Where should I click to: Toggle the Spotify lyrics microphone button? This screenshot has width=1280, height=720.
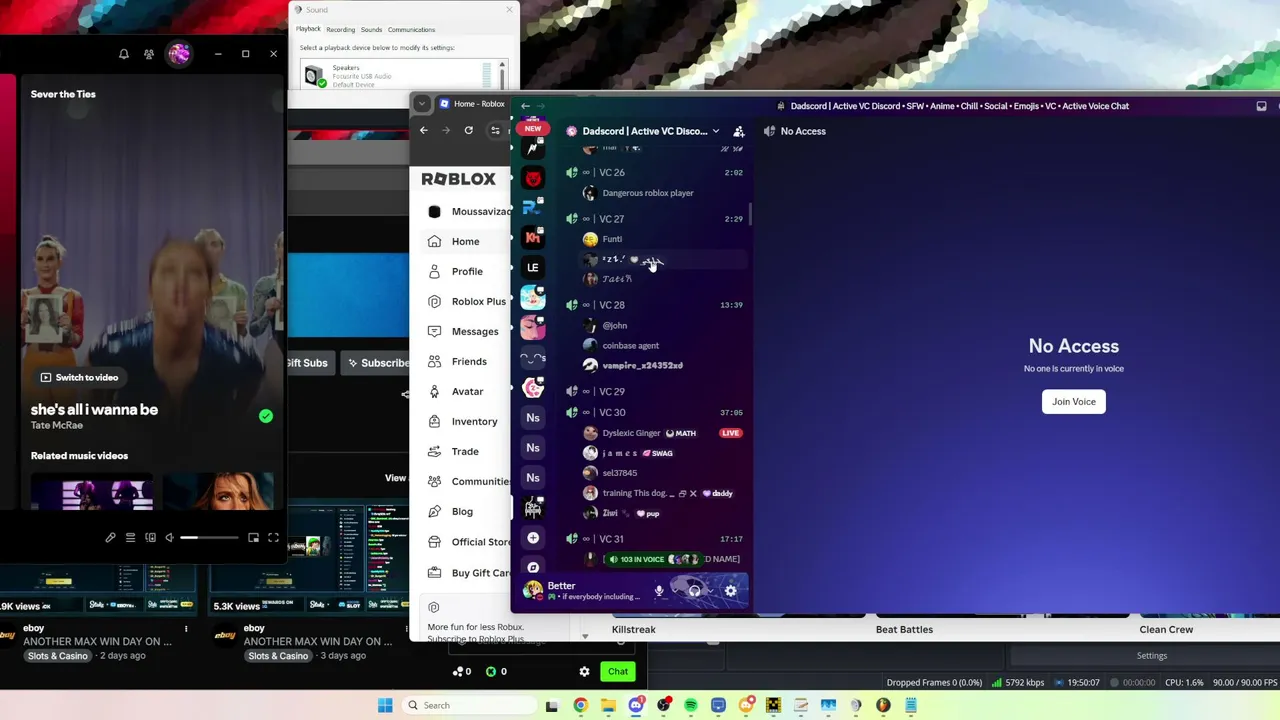point(110,538)
